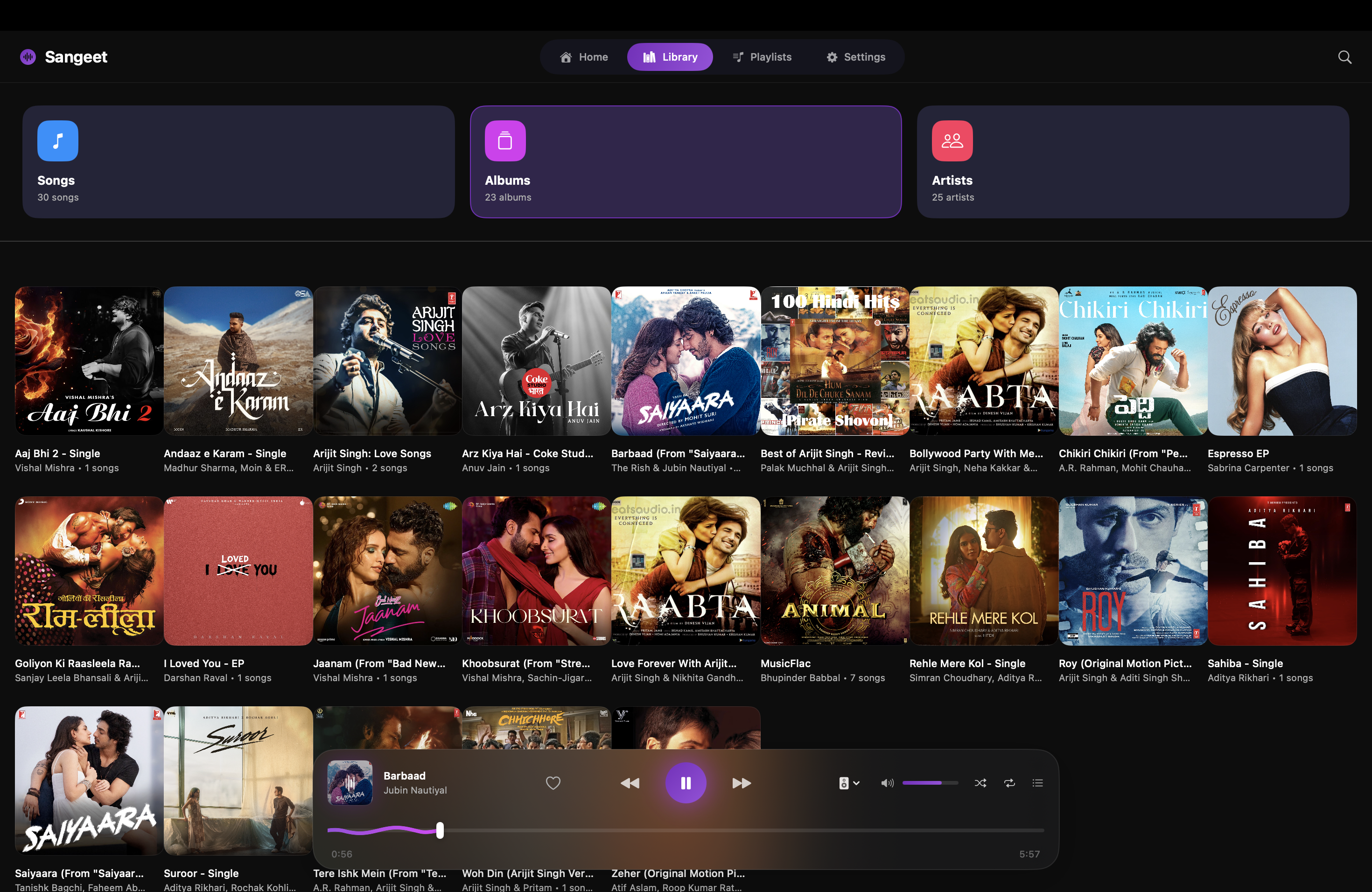Click Sahiba - Single title
1372x892 pixels.
[x=1245, y=663]
